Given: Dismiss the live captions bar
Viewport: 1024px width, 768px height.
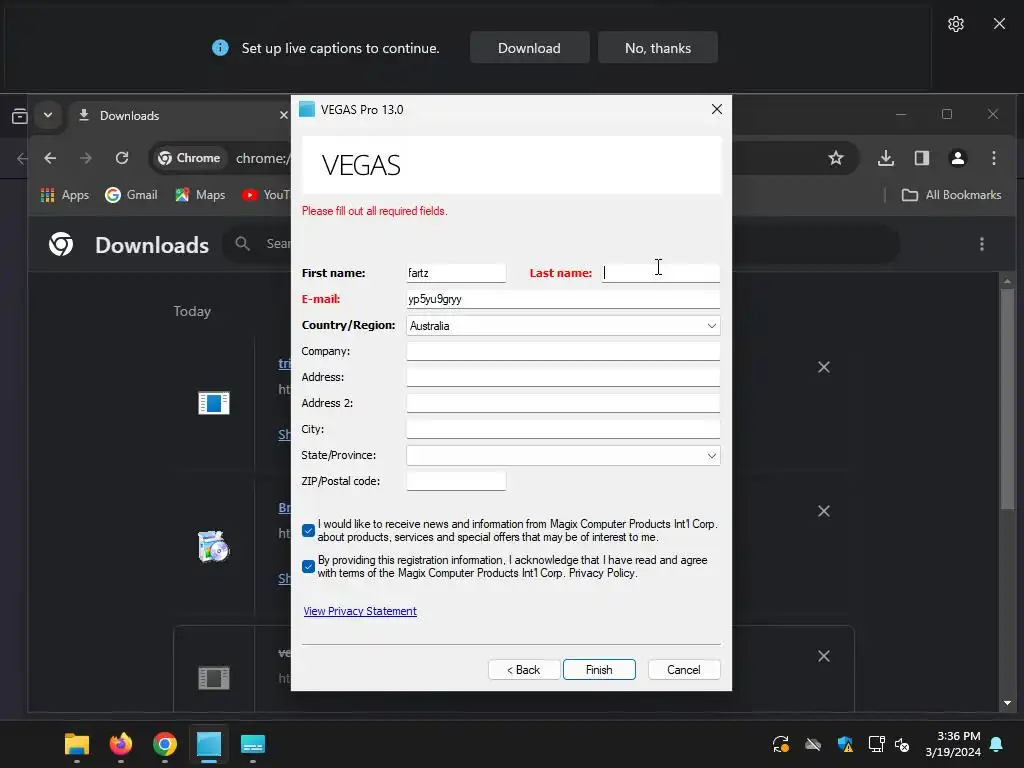Looking at the screenshot, I should click(x=999, y=24).
